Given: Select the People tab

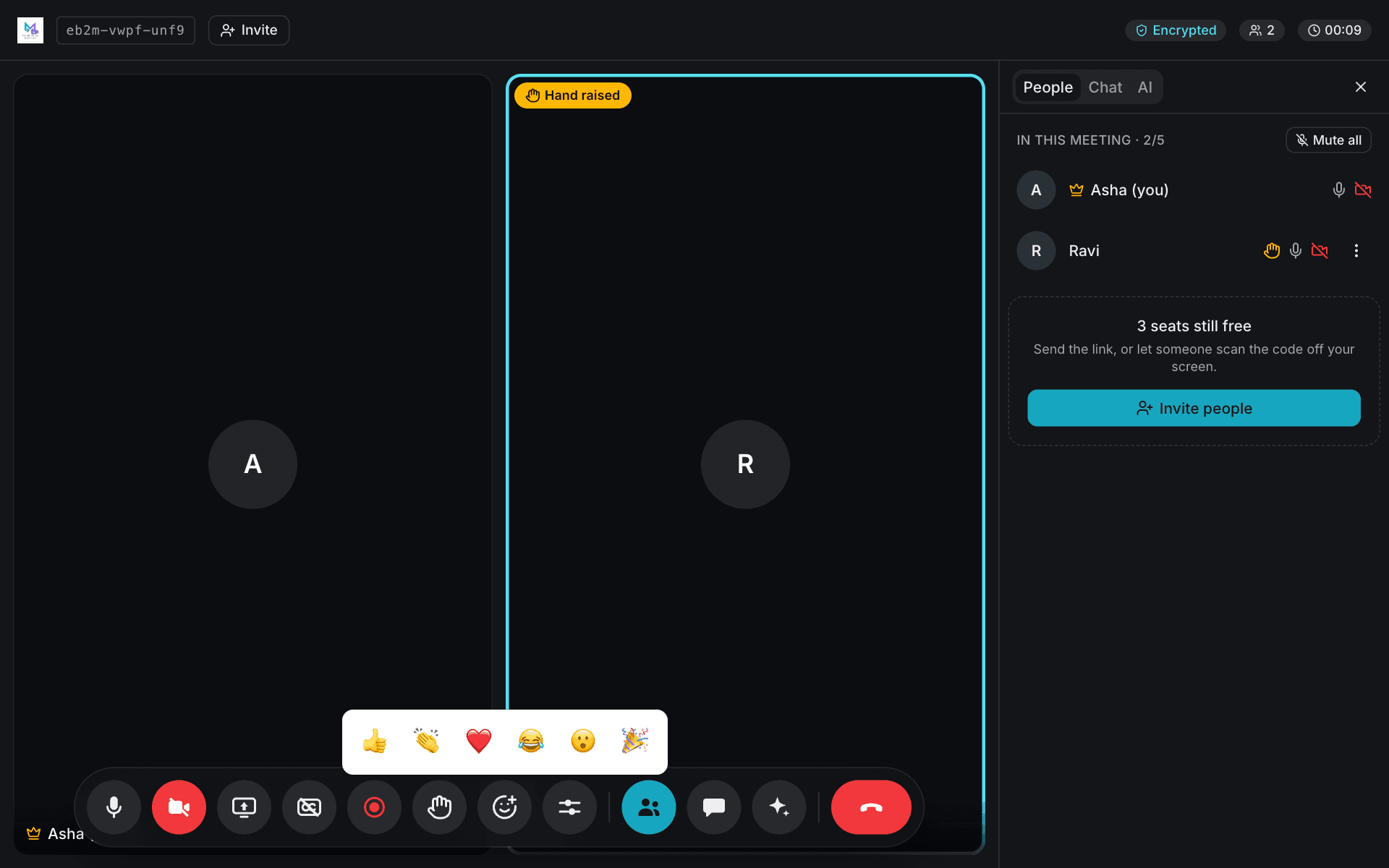Looking at the screenshot, I should point(1048,88).
